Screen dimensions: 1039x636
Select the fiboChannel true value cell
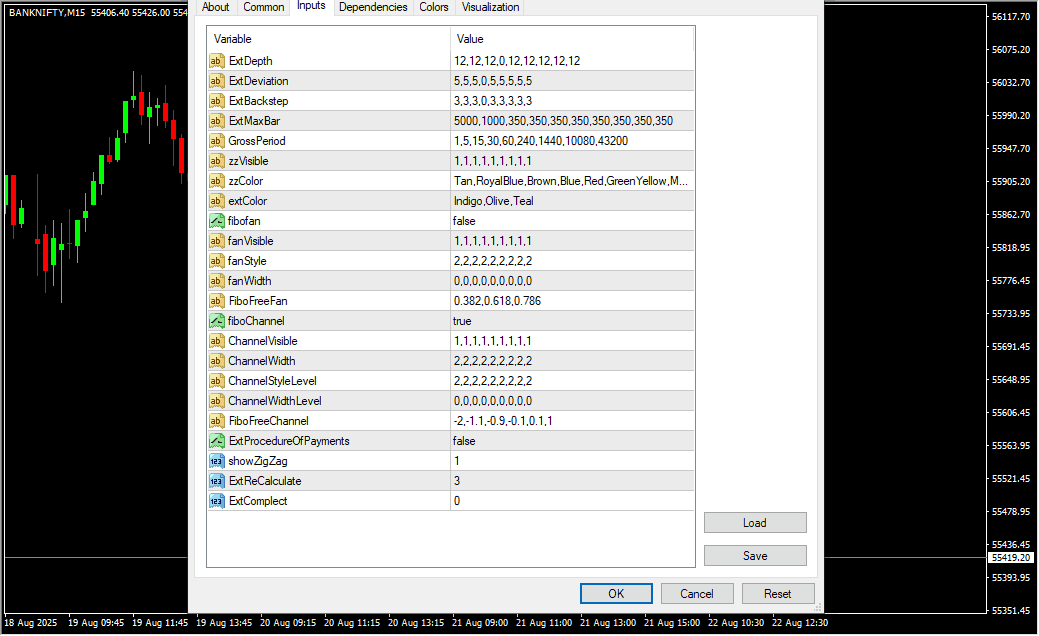point(571,321)
